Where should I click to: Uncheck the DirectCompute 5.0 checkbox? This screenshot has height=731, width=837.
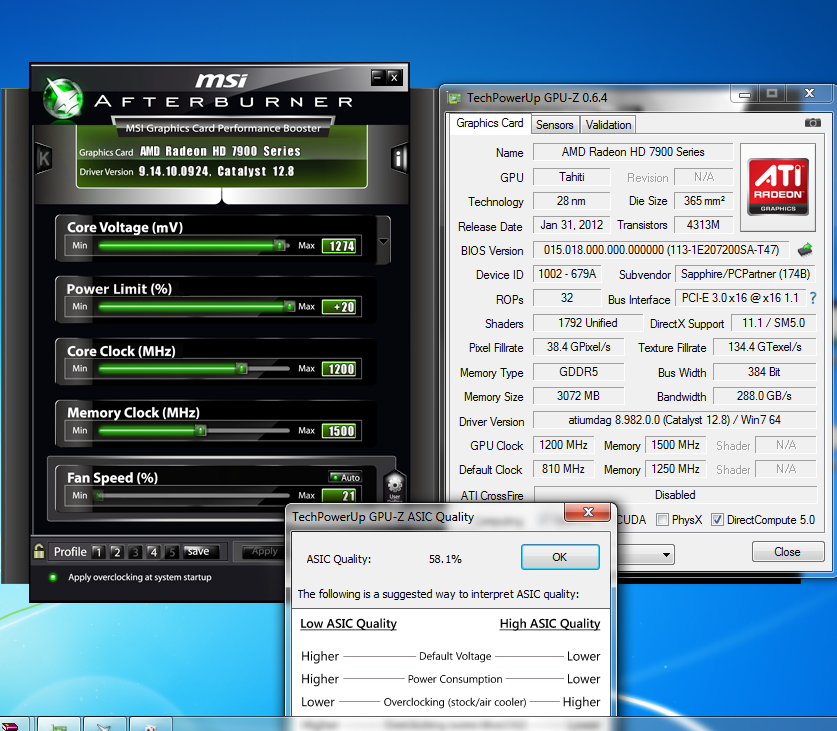click(x=717, y=520)
